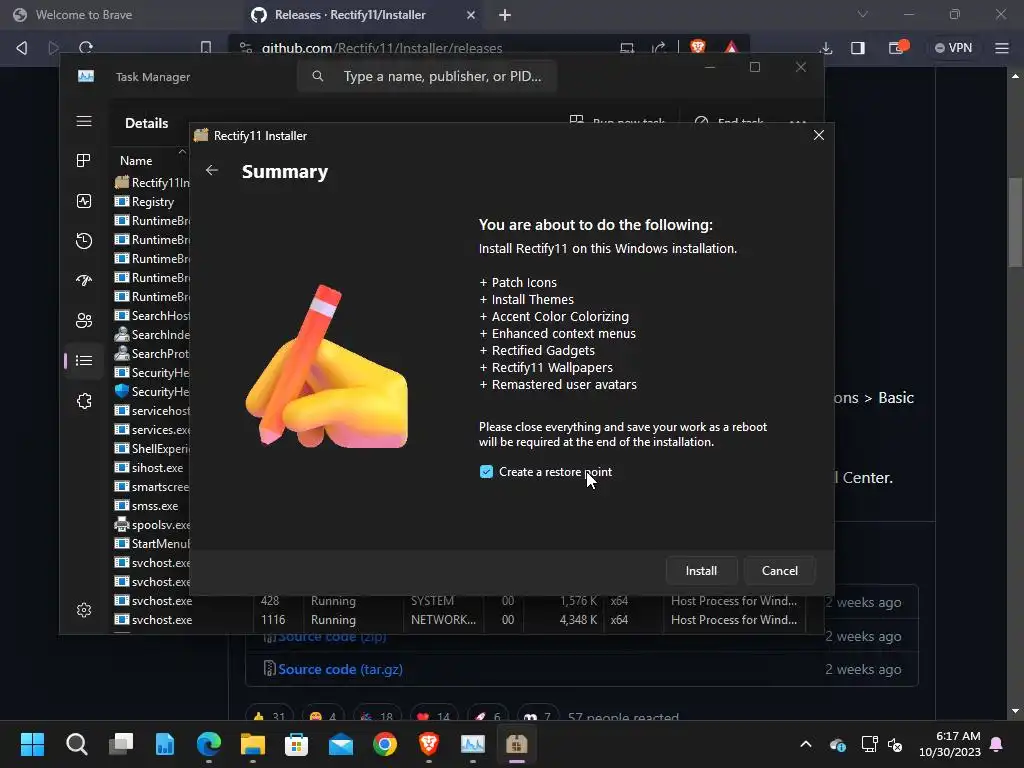This screenshot has width=1024, height=768.
Task: Select svchost.exe row with PID 1116
Action: click(460, 620)
